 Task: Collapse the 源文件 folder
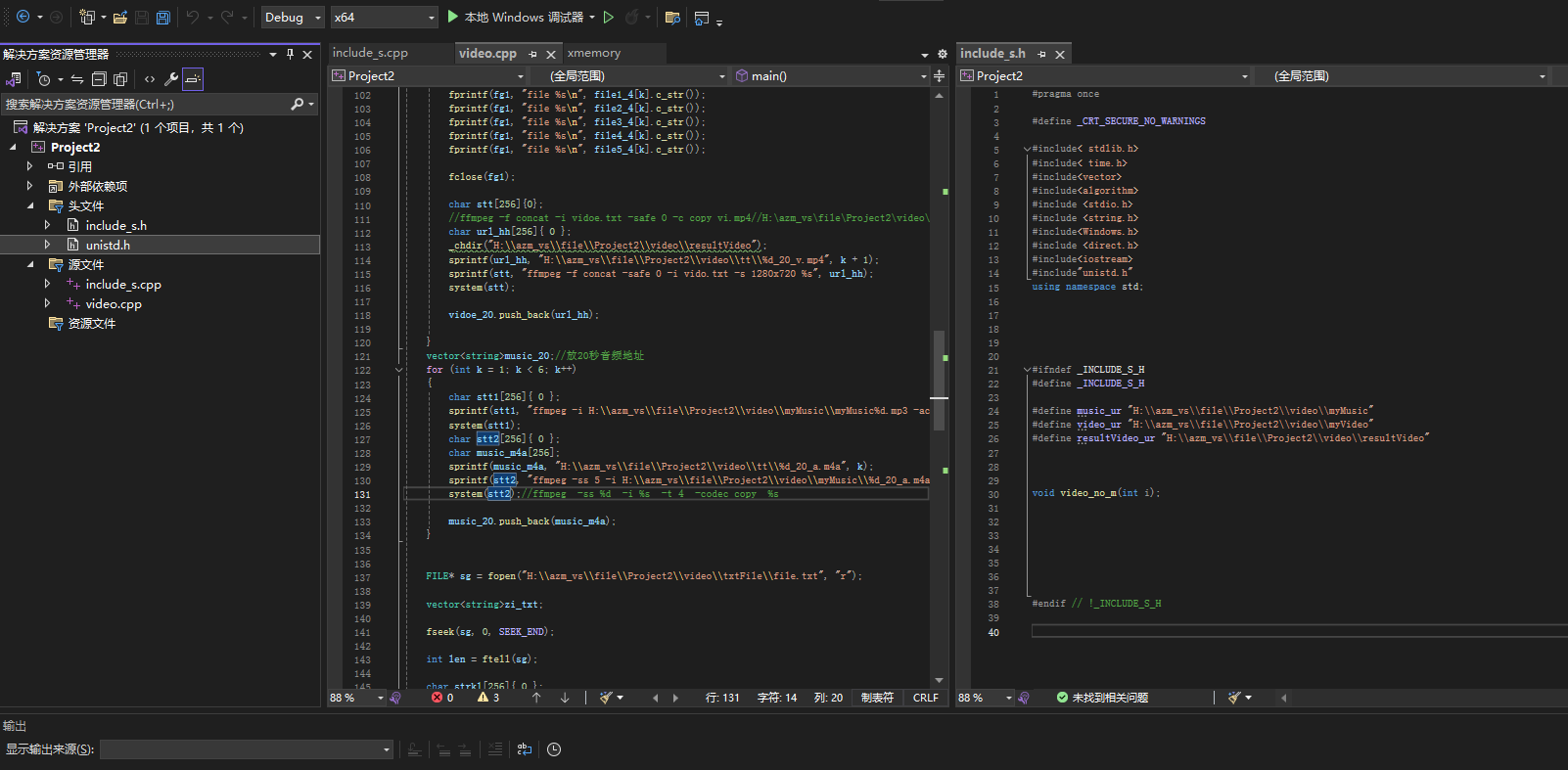coord(30,264)
